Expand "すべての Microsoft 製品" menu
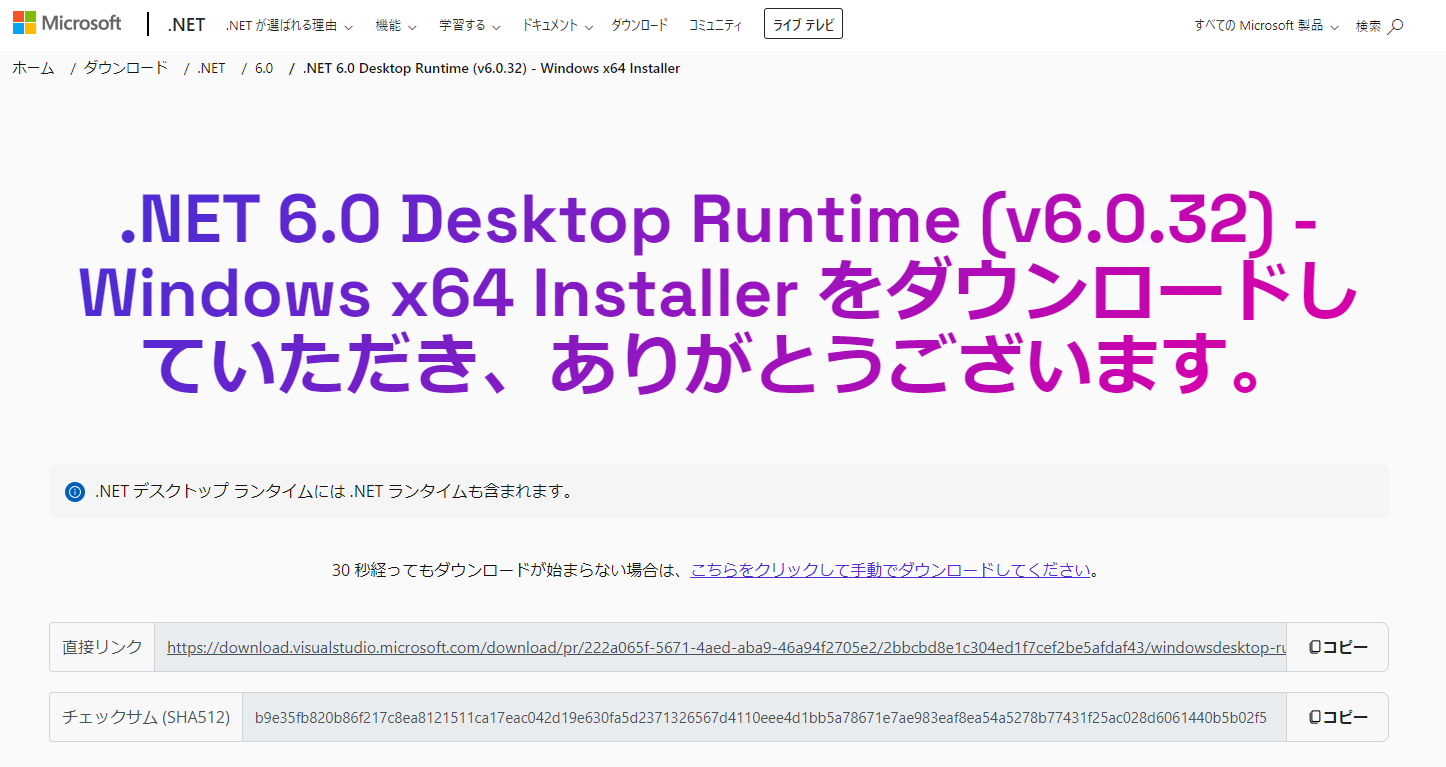This screenshot has height=767, width=1446. [x=1266, y=26]
